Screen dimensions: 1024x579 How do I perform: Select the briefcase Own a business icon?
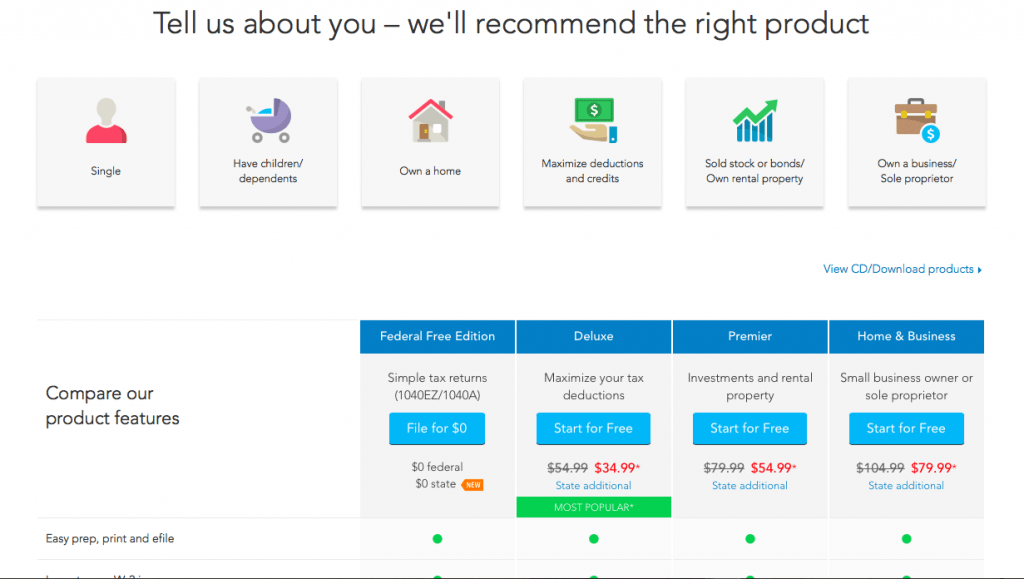[917, 120]
